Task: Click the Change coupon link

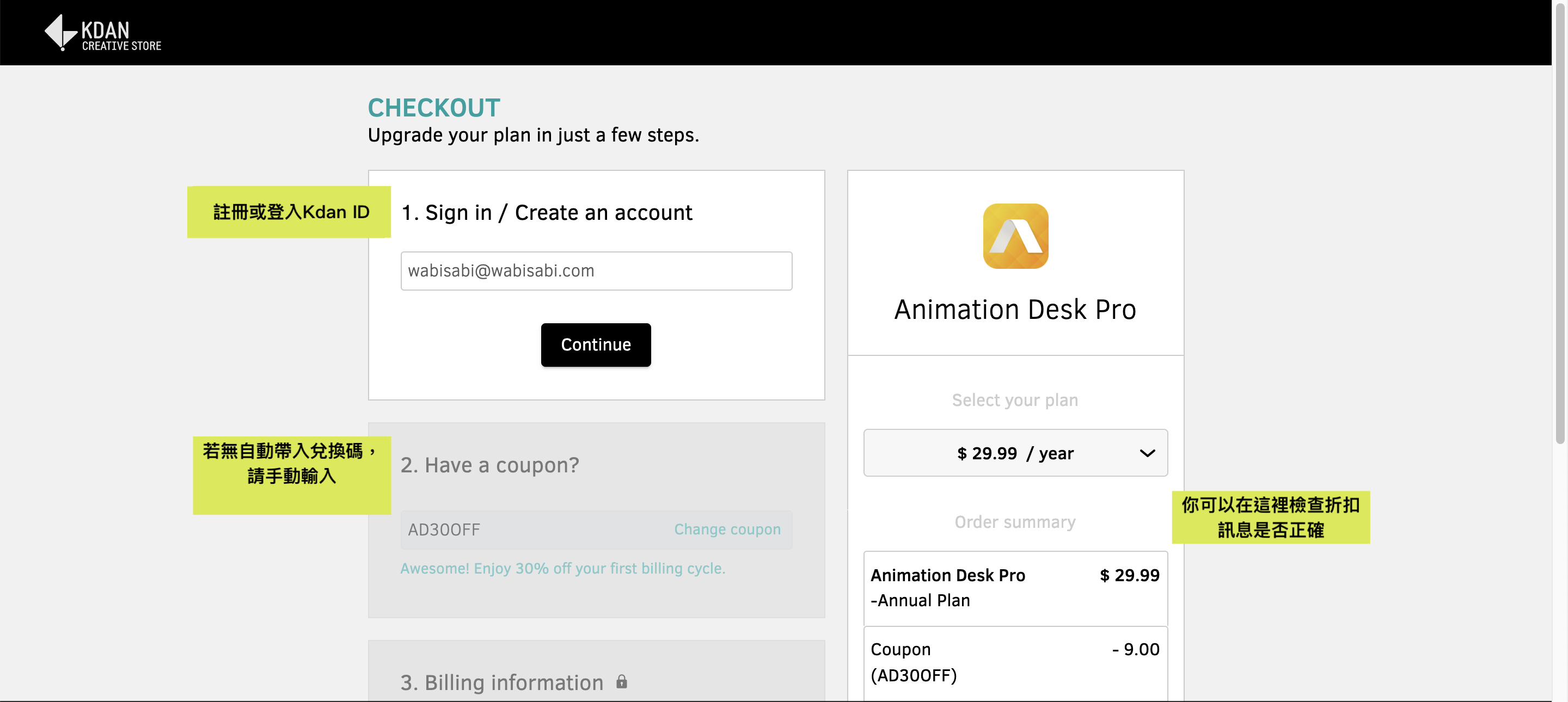Action: pos(727,529)
